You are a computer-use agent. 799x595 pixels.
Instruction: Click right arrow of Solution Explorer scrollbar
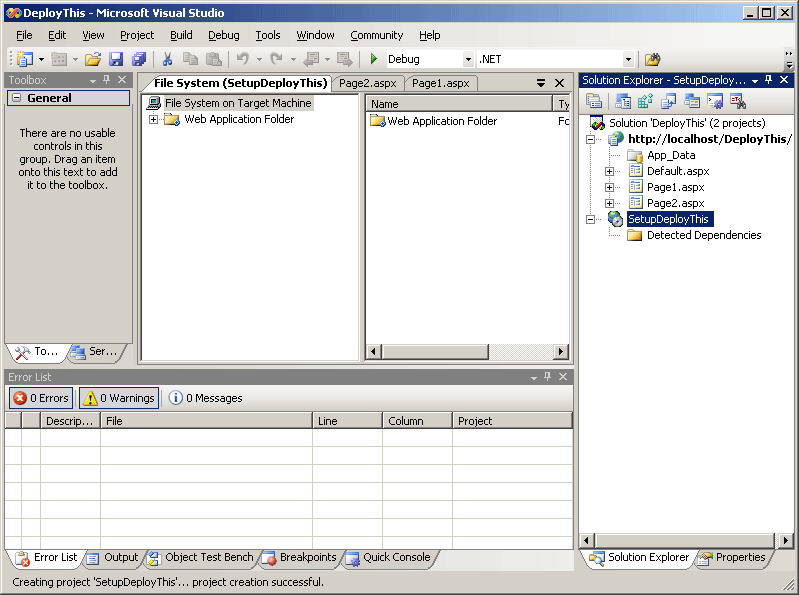(x=785, y=540)
